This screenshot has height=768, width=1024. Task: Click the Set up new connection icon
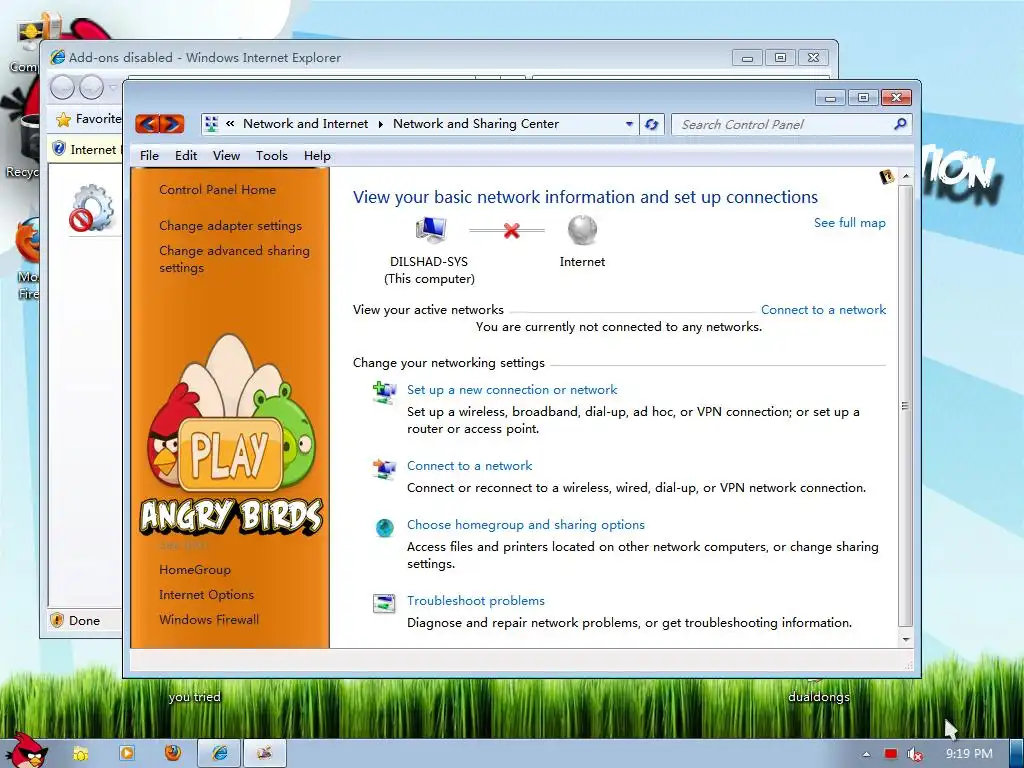click(x=384, y=392)
